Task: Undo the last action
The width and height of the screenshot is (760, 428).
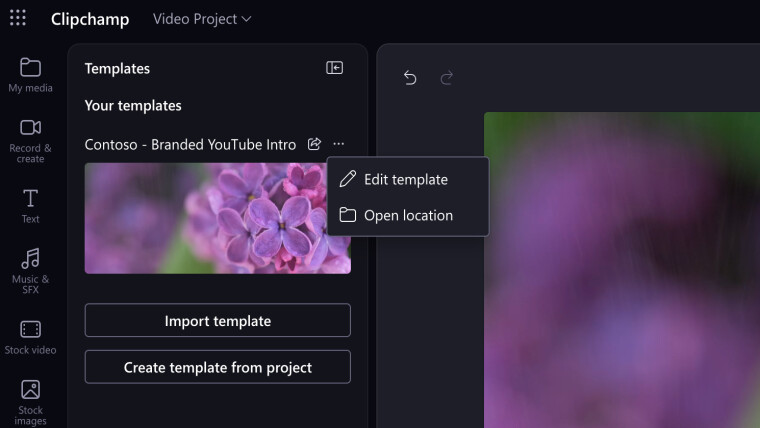Action: pyautogui.click(x=410, y=78)
